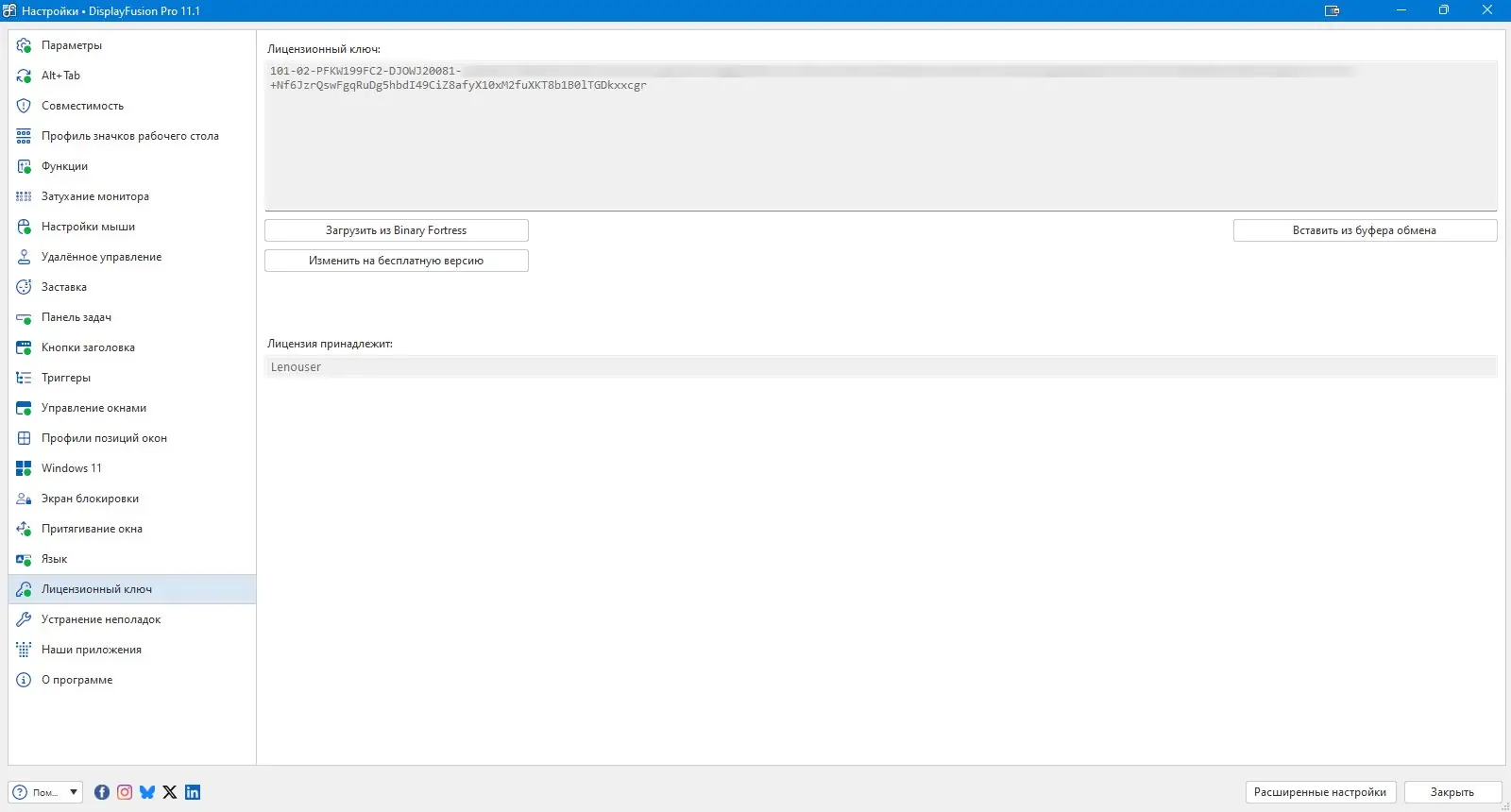This screenshot has height=812, width=1511.
Task: Click the Совместимость shield icon
Action: click(24, 106)
